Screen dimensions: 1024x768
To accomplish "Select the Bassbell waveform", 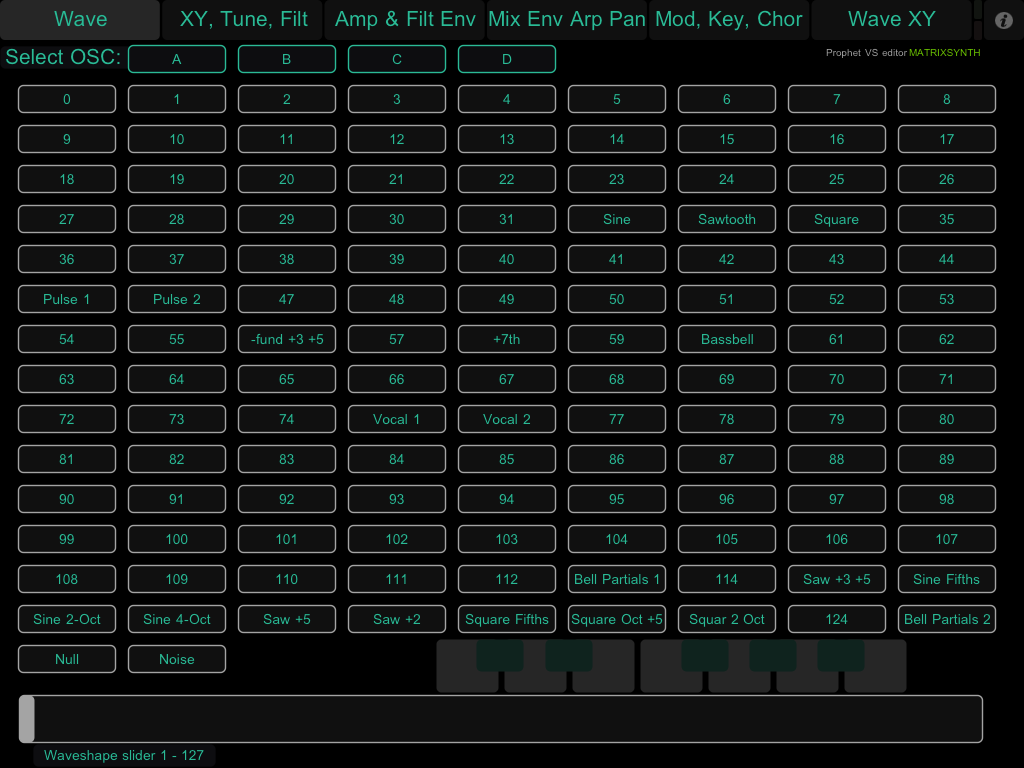I will pyautogui.click(x=727, y=339).
